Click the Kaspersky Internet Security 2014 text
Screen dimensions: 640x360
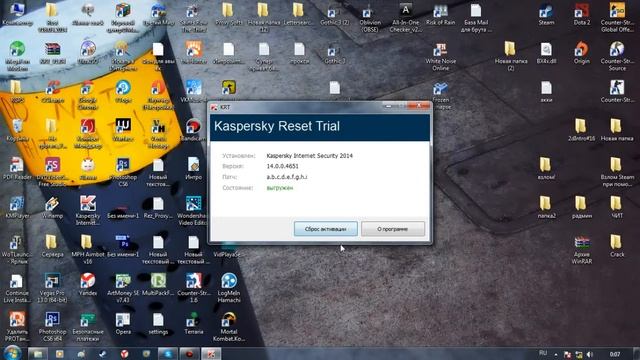[x=309, y=156]
